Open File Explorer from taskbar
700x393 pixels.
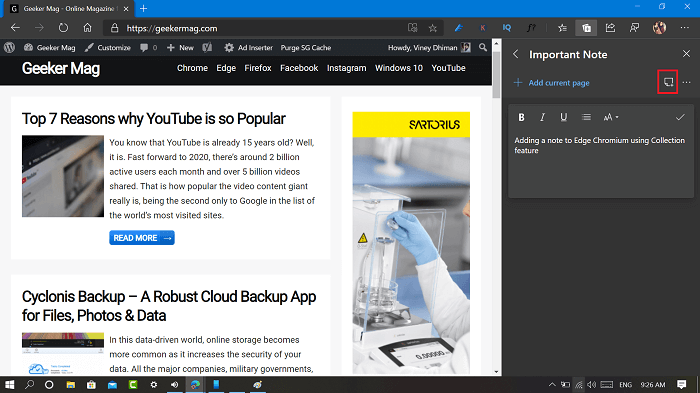[71, 385]
